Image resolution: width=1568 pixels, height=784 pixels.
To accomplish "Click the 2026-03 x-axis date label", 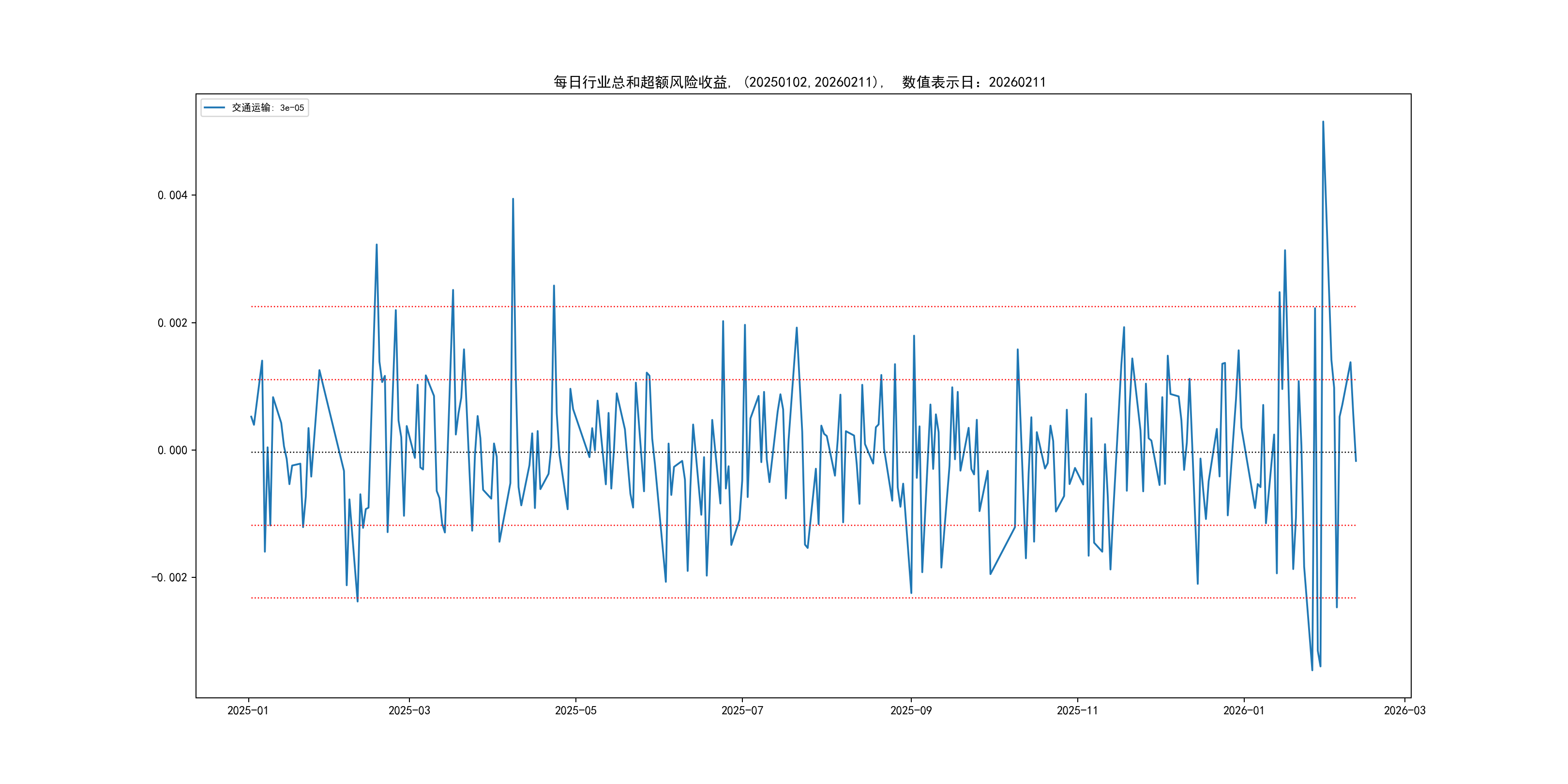I will tap(1404, 710).
